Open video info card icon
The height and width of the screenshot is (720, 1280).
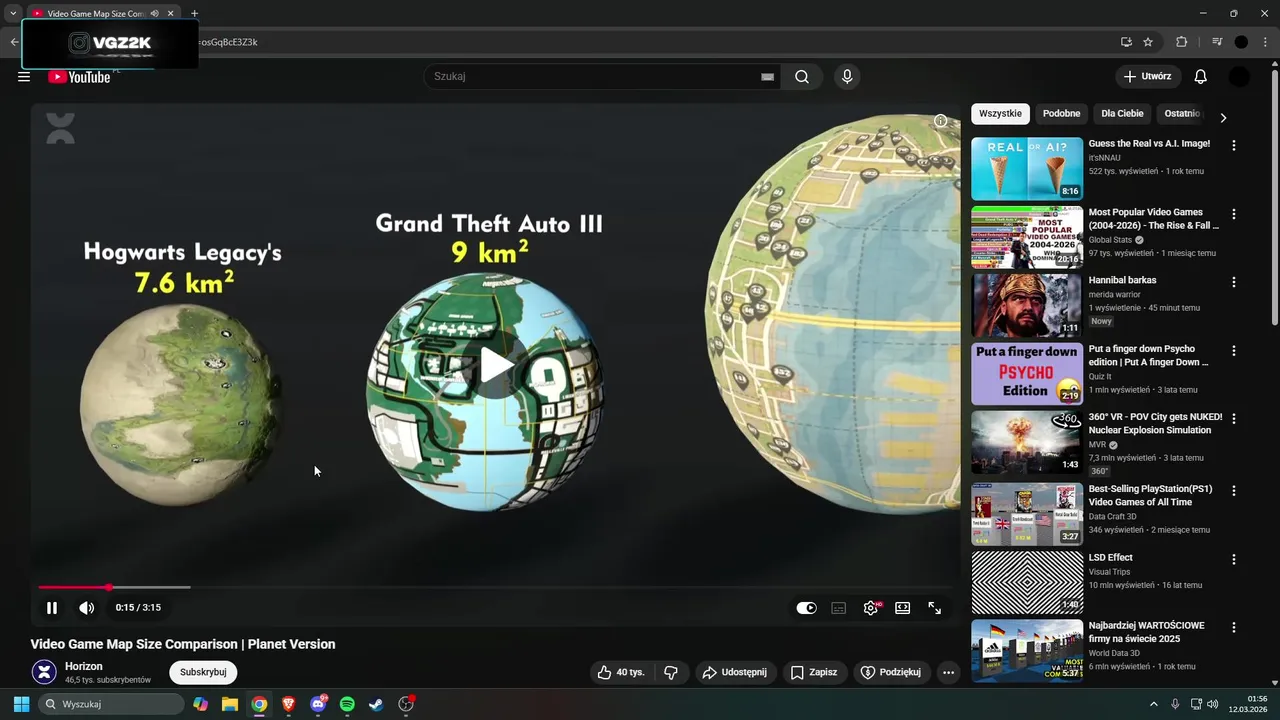(940, 121)
